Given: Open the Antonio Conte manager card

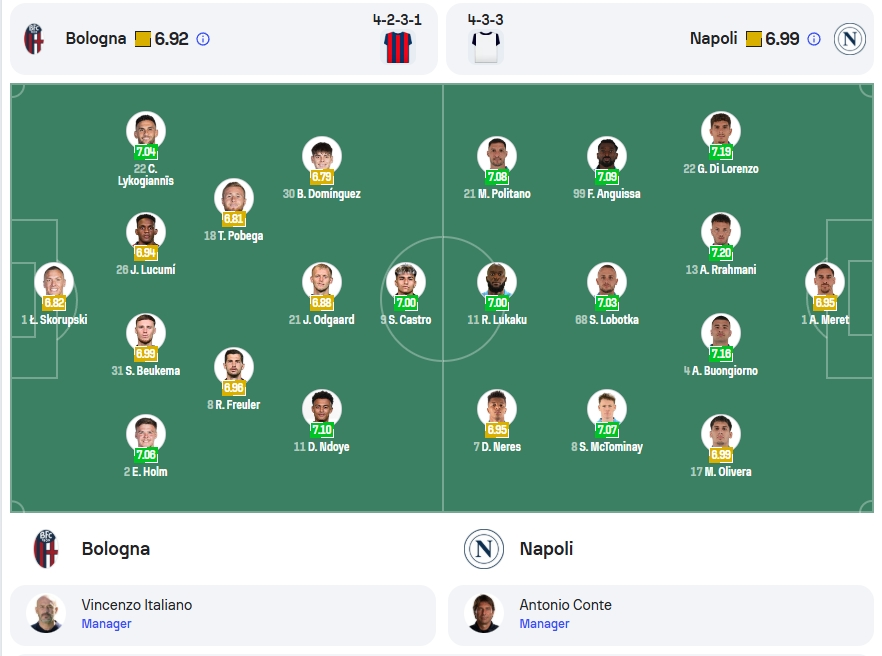Looking at the screenshot, I should pyautogui.click(x=661, y=615).
